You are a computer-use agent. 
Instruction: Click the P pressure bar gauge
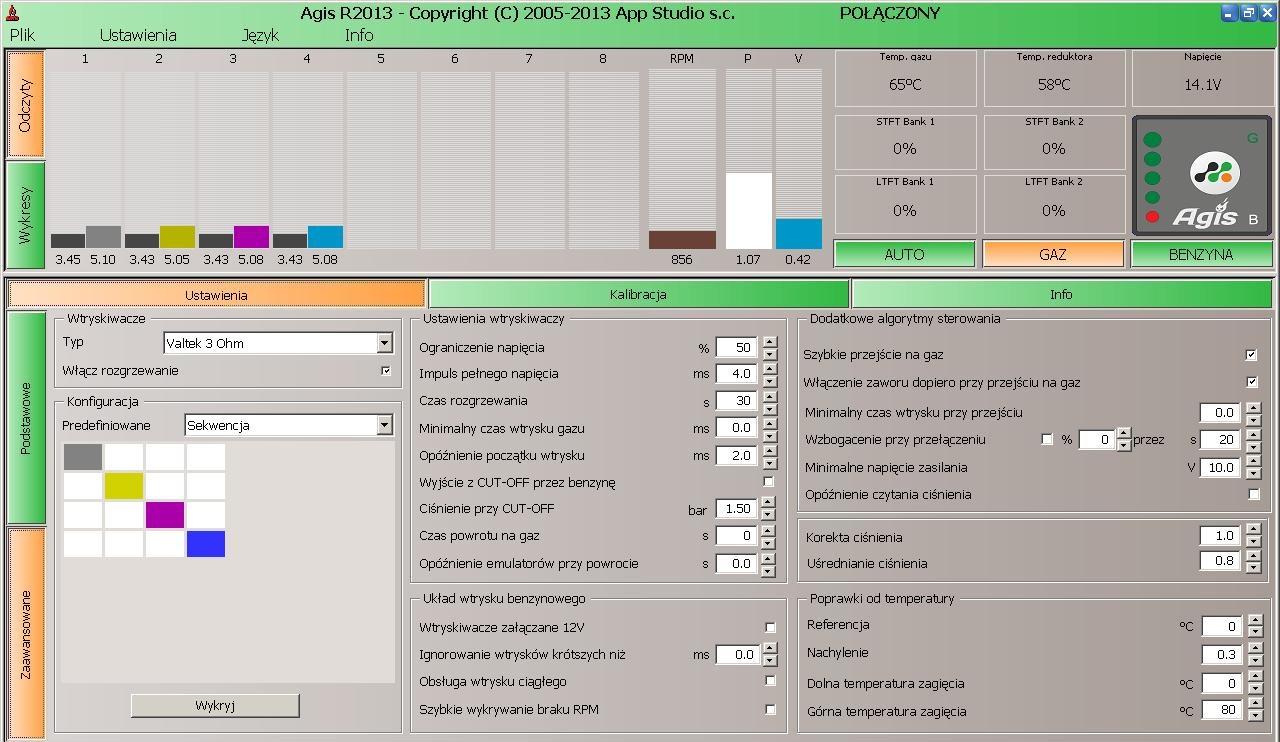tap(748, 159)
